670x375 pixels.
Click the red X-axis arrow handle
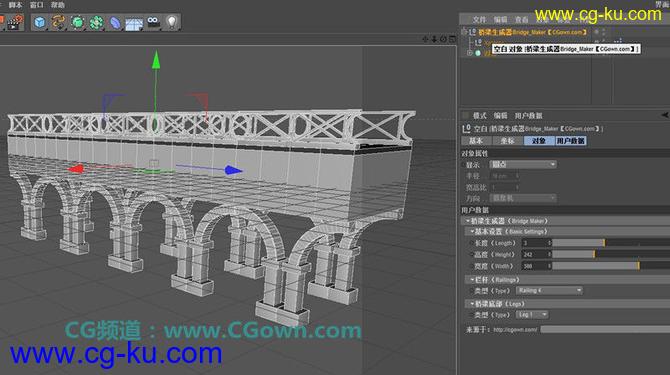[76, 169]
